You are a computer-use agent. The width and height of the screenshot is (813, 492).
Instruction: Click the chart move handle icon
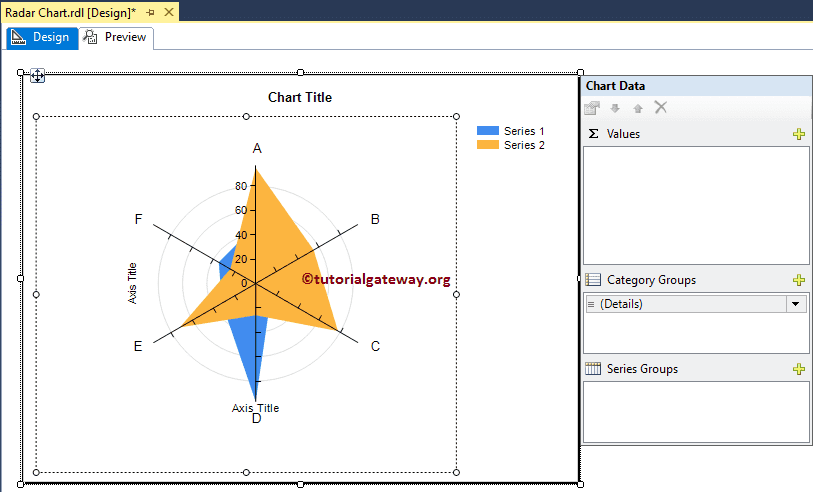(x=37, y=76)
